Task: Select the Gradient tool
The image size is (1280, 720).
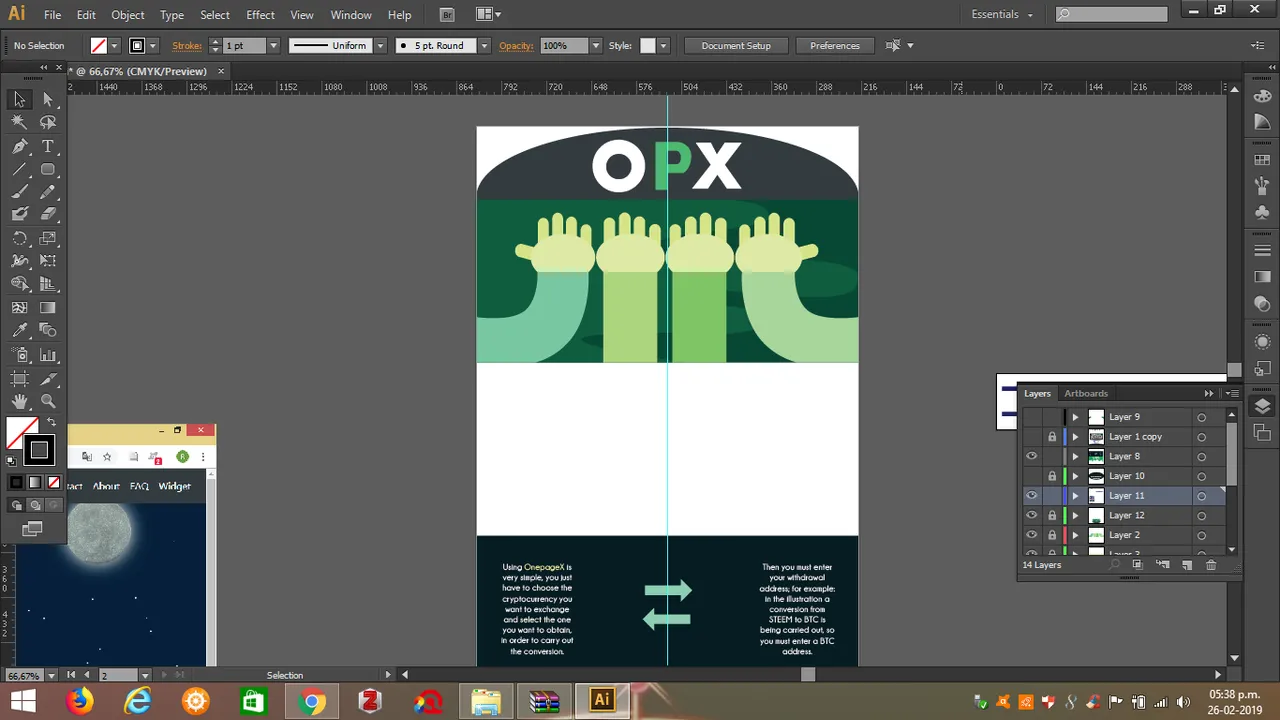Action: (x=47, y=308)
